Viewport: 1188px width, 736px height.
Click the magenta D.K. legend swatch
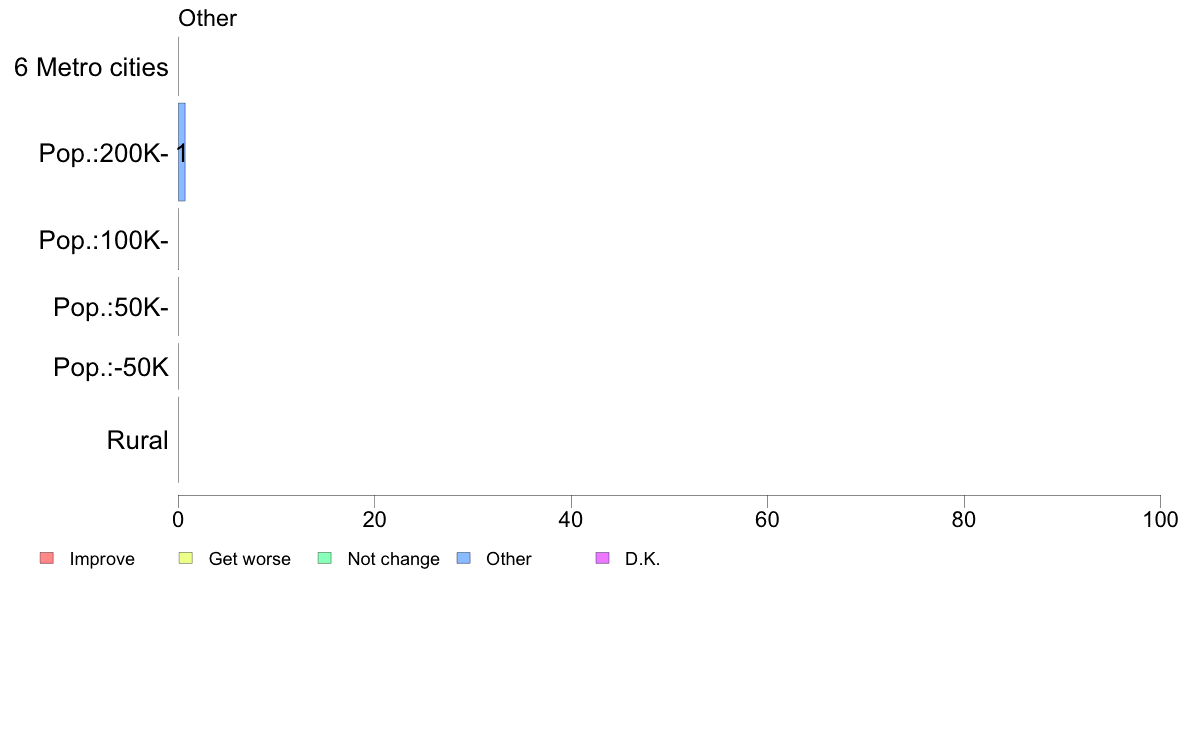602,559
